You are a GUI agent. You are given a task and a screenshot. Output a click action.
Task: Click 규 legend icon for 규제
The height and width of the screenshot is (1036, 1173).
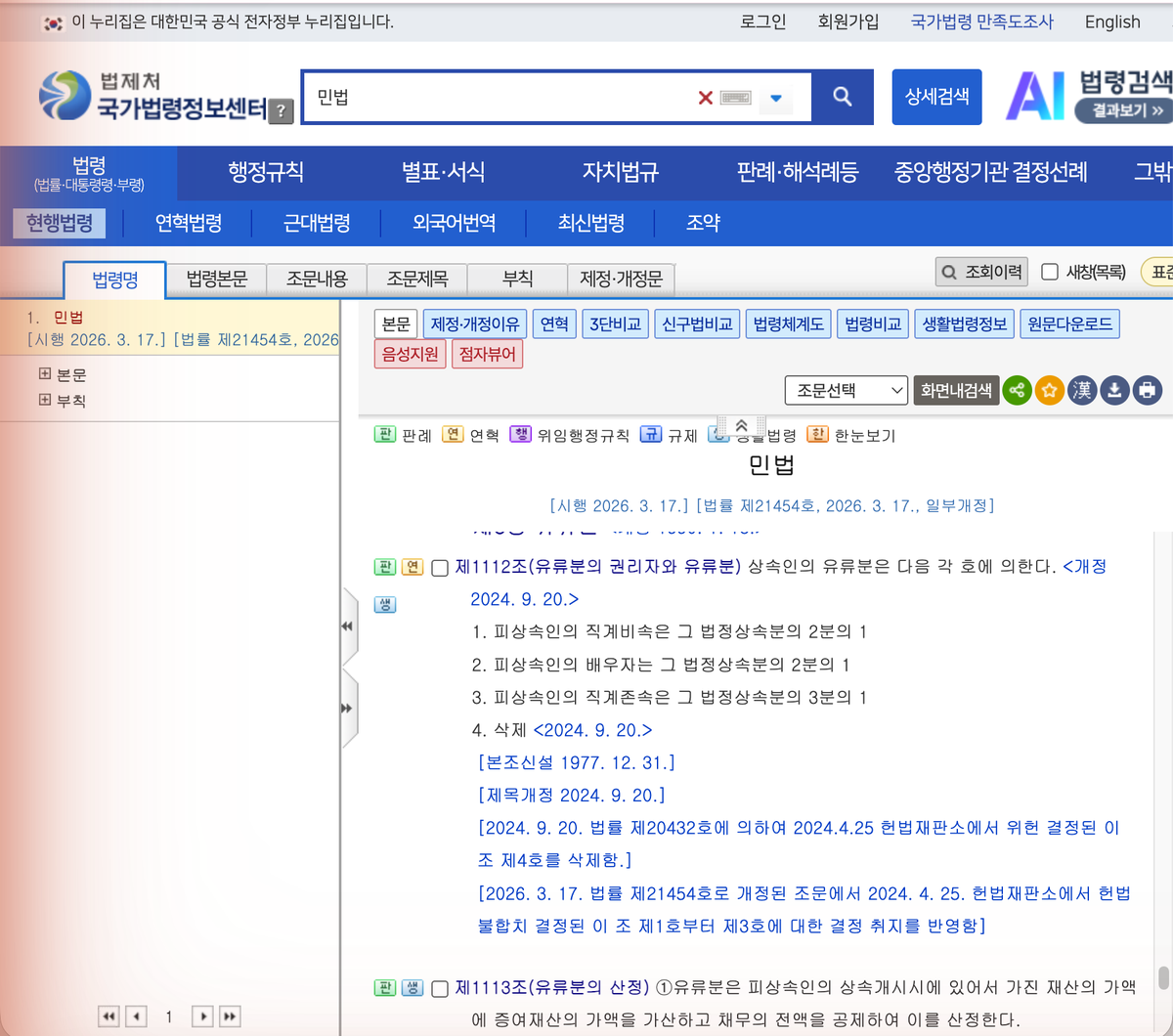click(x=651, y=434)
